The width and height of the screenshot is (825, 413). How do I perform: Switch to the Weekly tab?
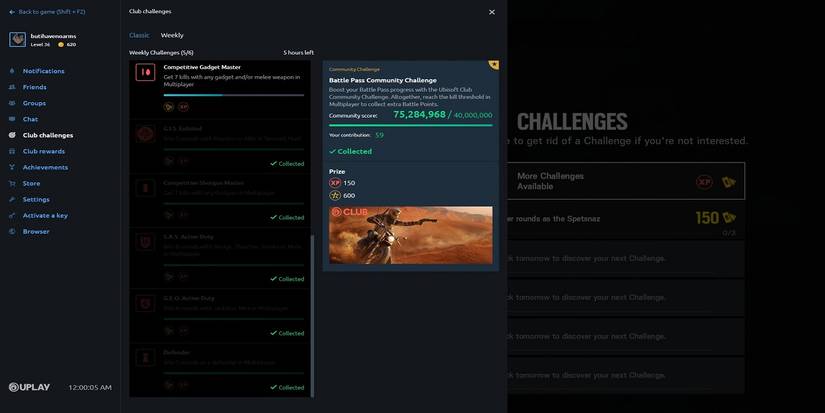click(172, 35)
